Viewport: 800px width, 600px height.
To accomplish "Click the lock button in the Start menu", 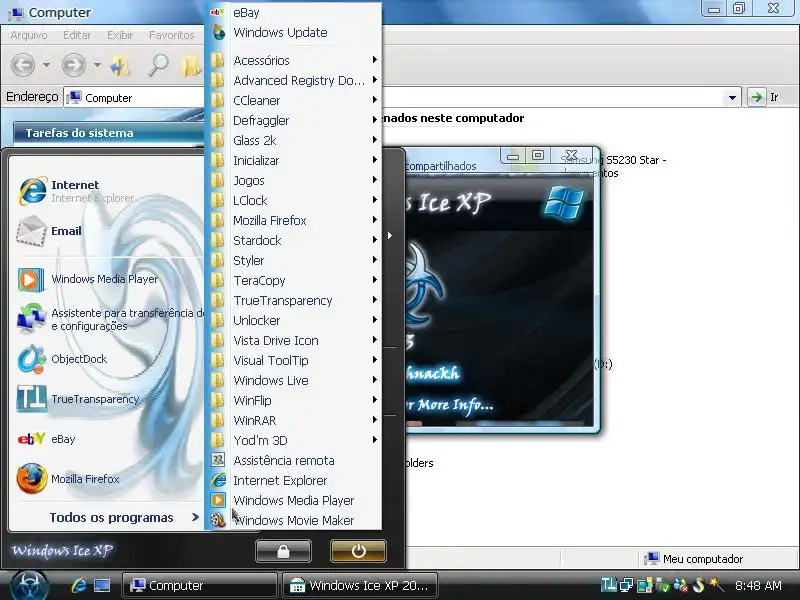I will coord(283,551).
